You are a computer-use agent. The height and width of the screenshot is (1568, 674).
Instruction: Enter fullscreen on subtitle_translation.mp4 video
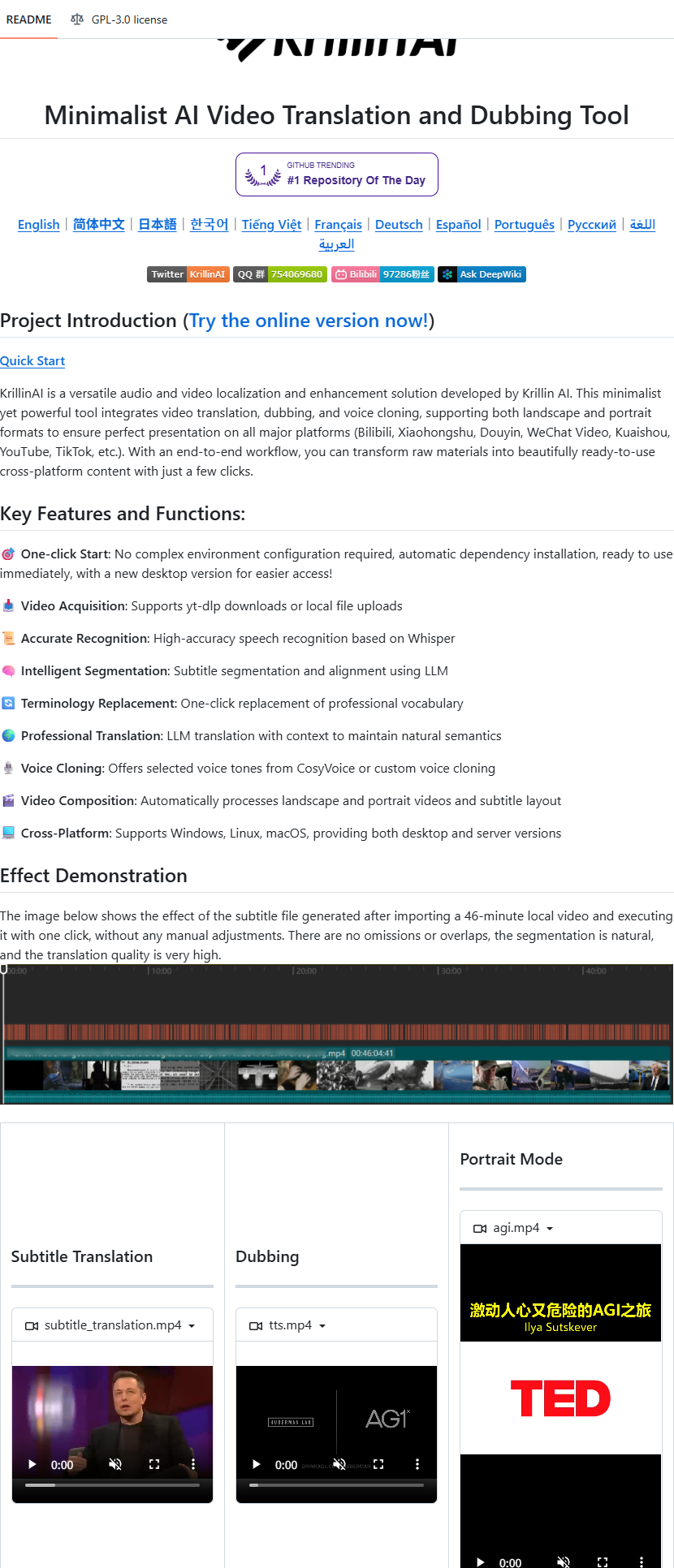[154, 1464]
